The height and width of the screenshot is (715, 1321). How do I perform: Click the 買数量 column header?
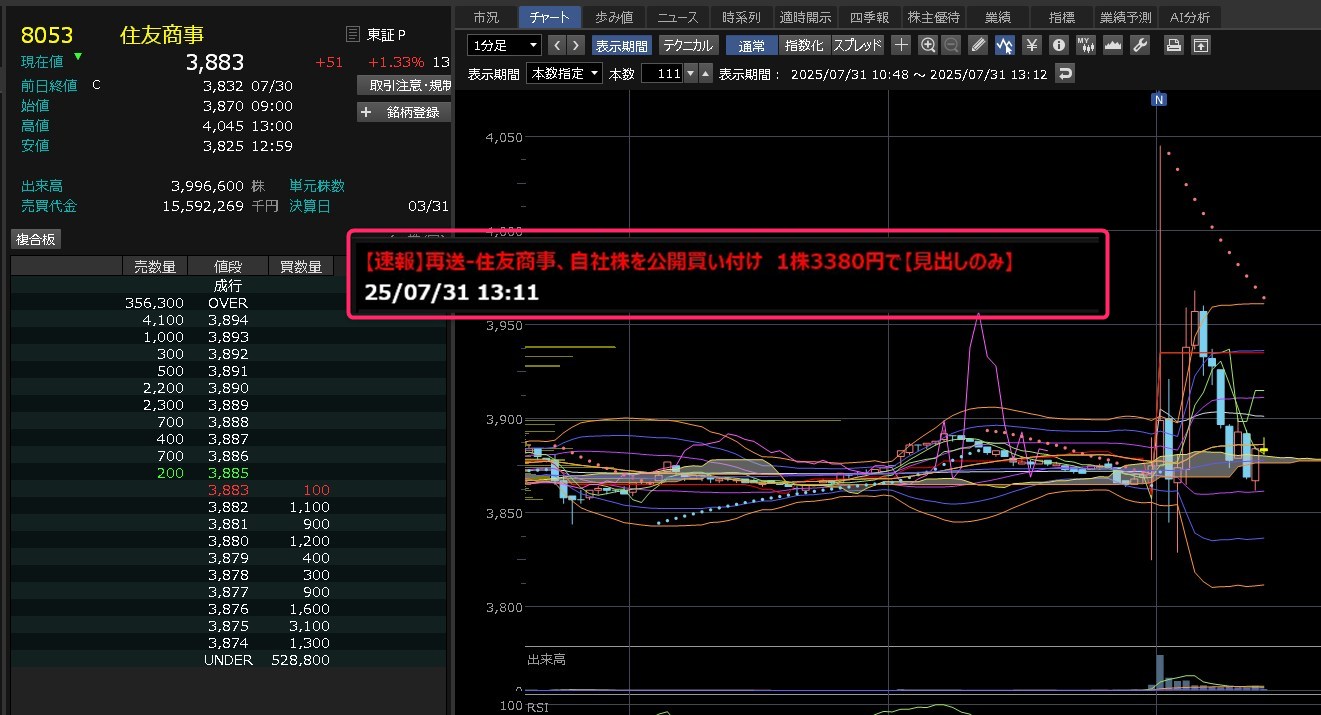point(301,266)
